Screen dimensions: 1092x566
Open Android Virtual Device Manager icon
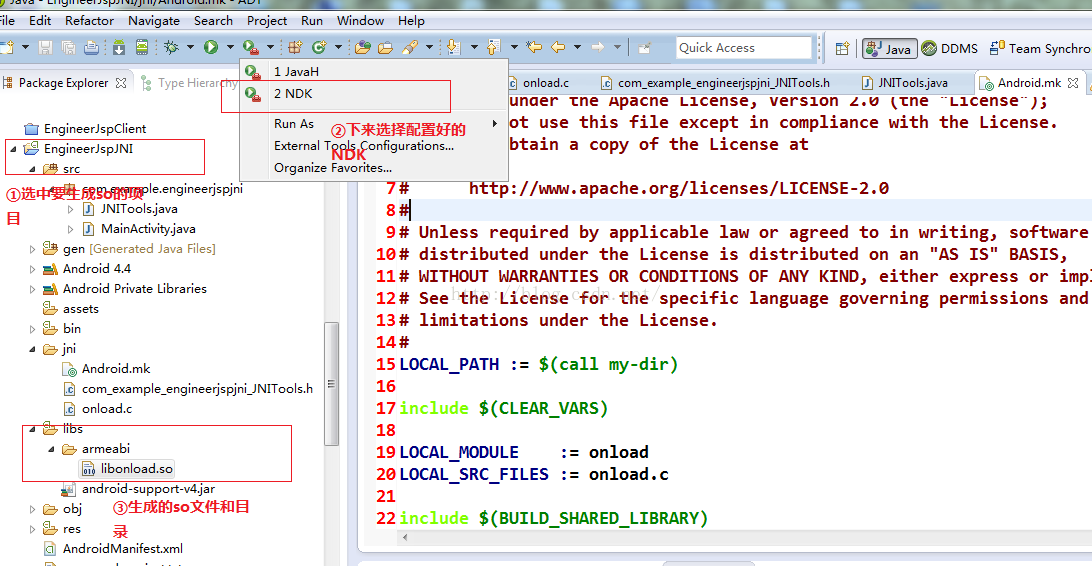[x=142, y=47]
